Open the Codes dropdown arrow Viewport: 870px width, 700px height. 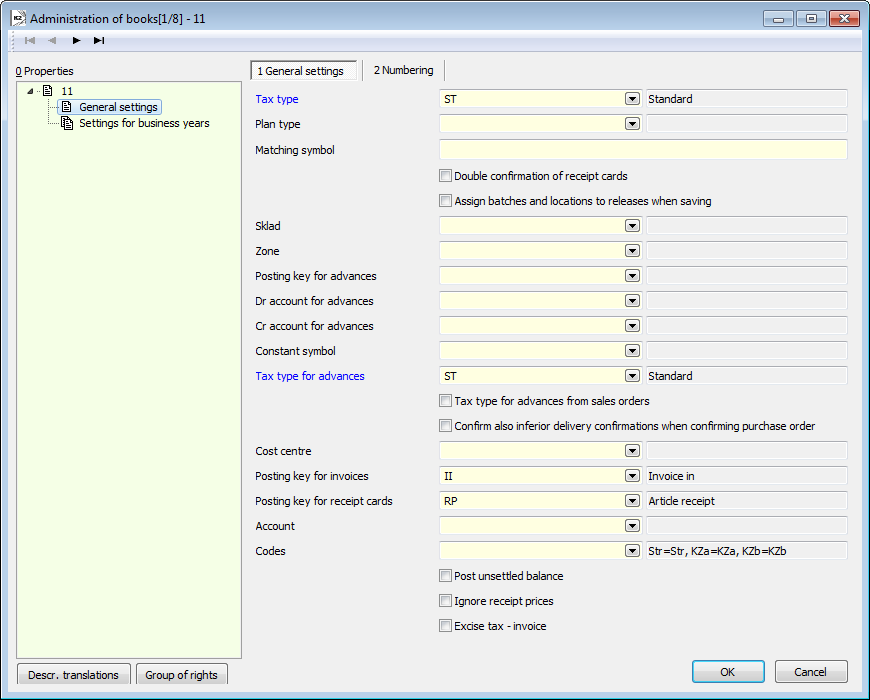632,550
